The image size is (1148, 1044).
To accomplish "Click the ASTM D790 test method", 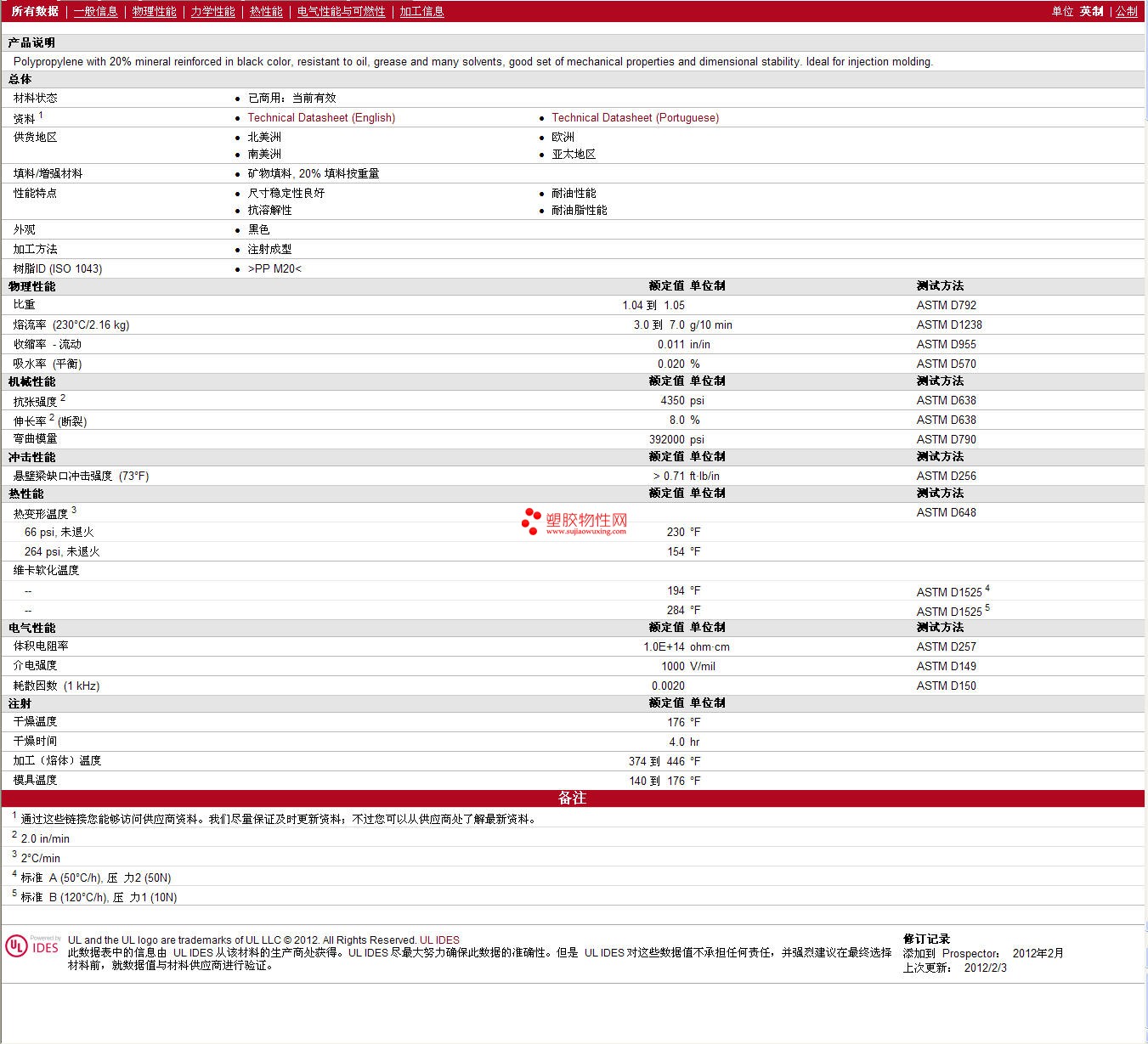I will 947,439.
